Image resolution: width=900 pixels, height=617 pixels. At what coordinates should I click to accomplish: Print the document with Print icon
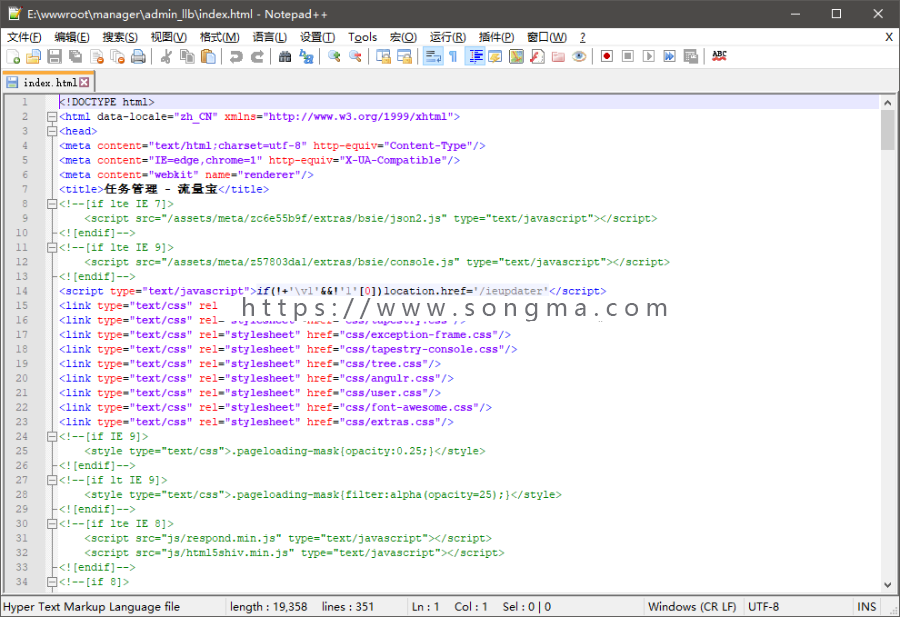click(138, 56)
